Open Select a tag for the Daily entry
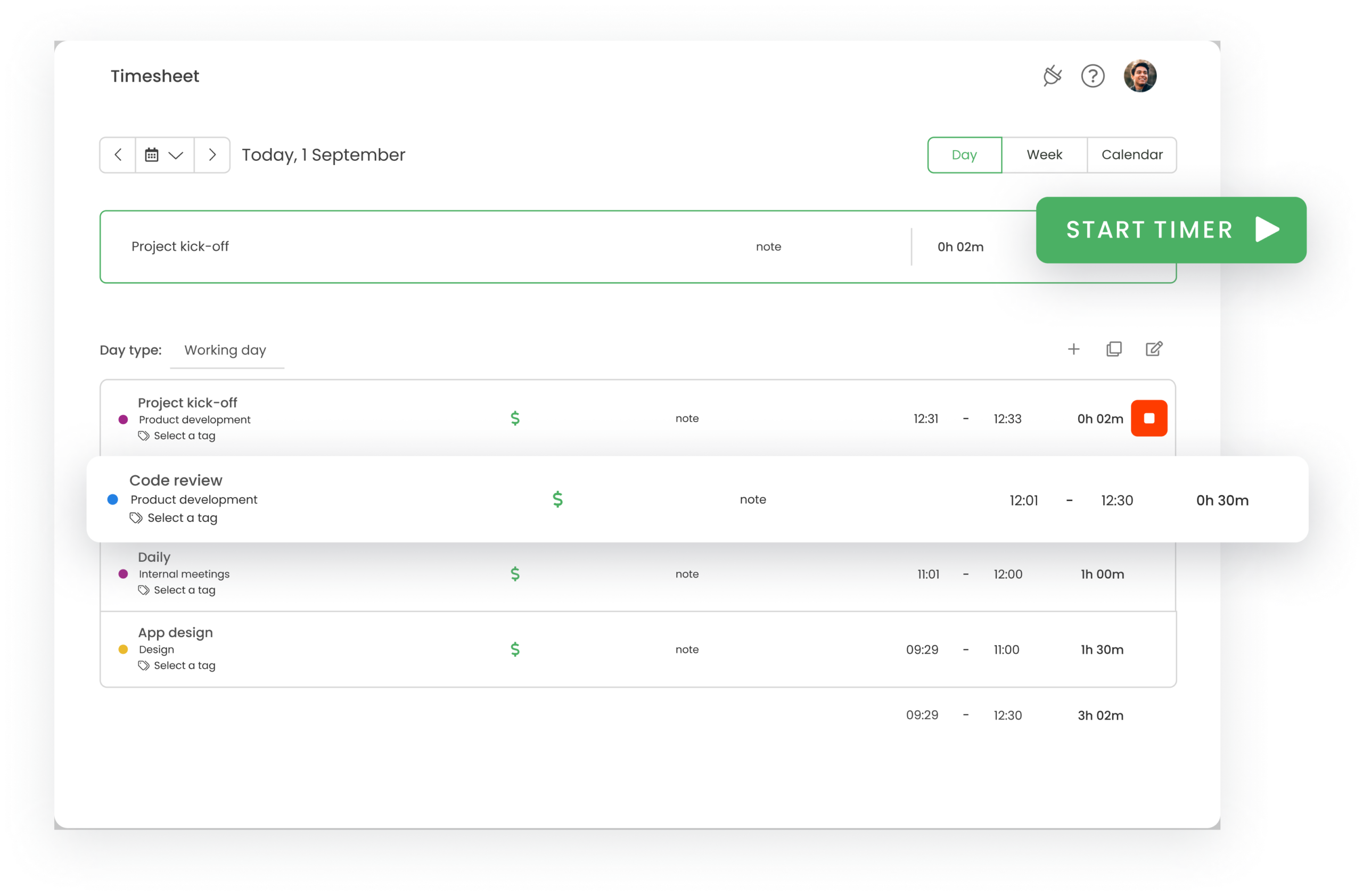The height and width of the screenshot is (896, 1363). pyautogui.click(x=184, y=590)
